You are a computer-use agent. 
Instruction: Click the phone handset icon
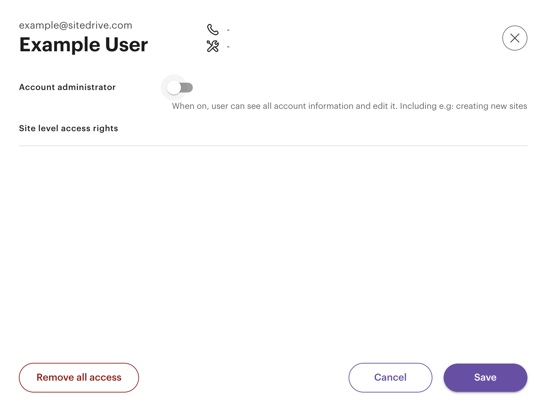212,29
